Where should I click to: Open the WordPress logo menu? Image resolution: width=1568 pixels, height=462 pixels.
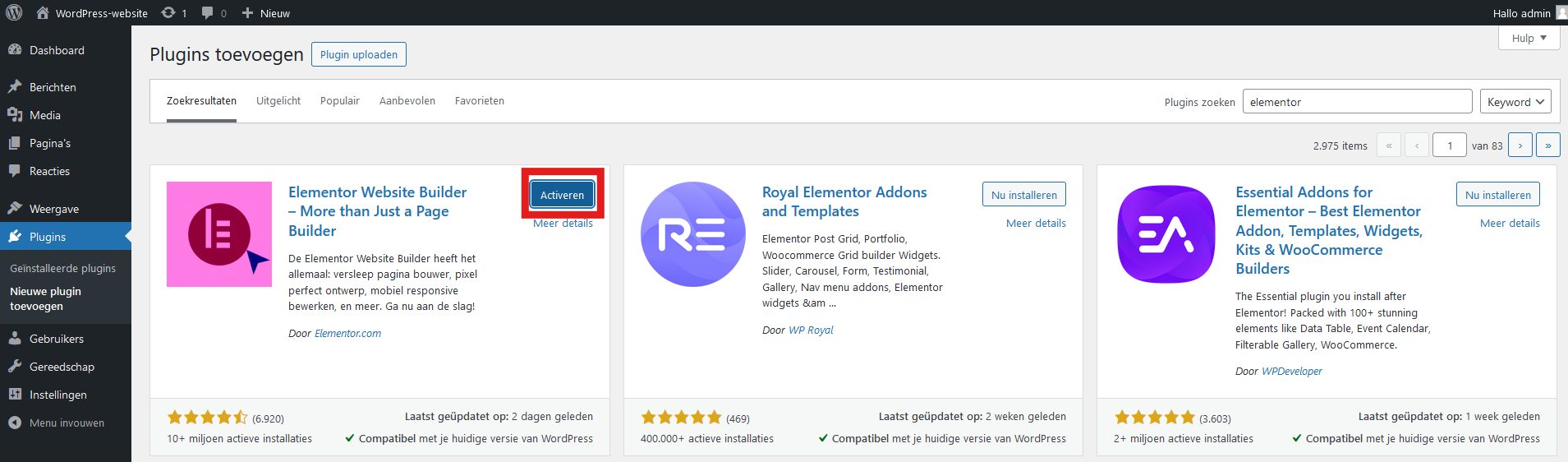pos(14,12)
